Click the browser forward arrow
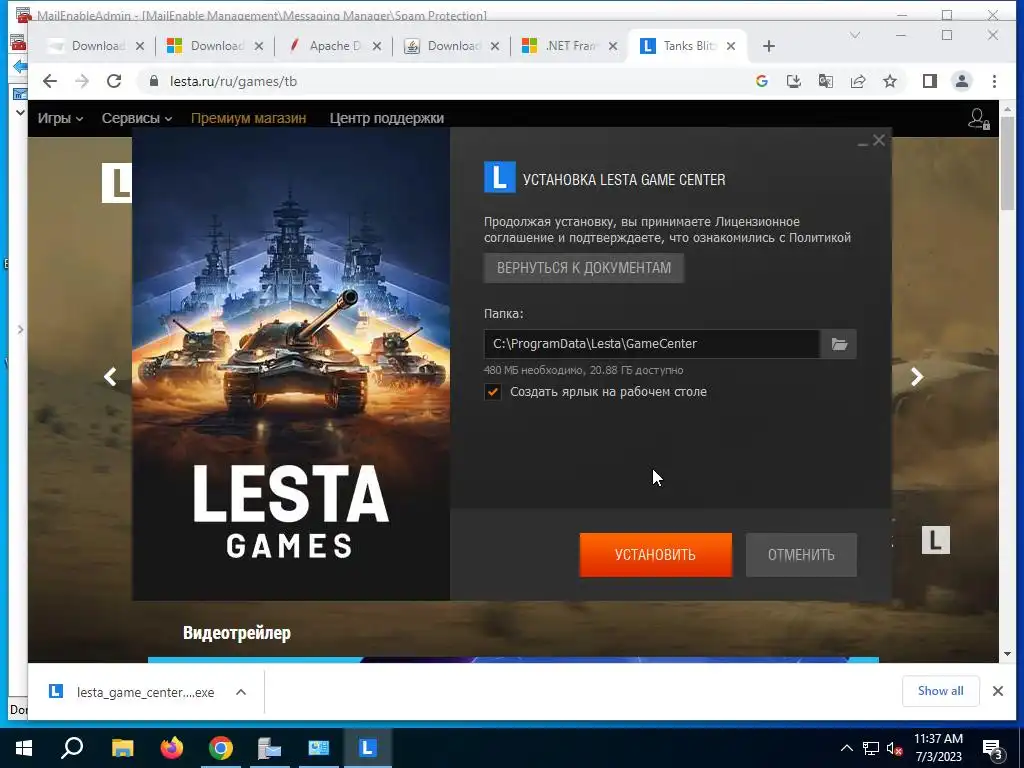The width and height of the screenshot is (1024, 768). coord(82,81)
